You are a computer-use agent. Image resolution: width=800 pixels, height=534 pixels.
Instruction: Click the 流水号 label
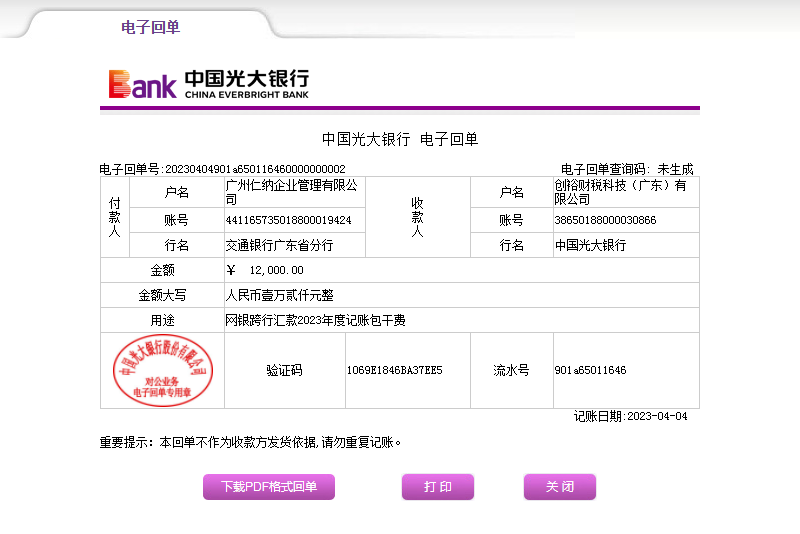click(511, 370)
